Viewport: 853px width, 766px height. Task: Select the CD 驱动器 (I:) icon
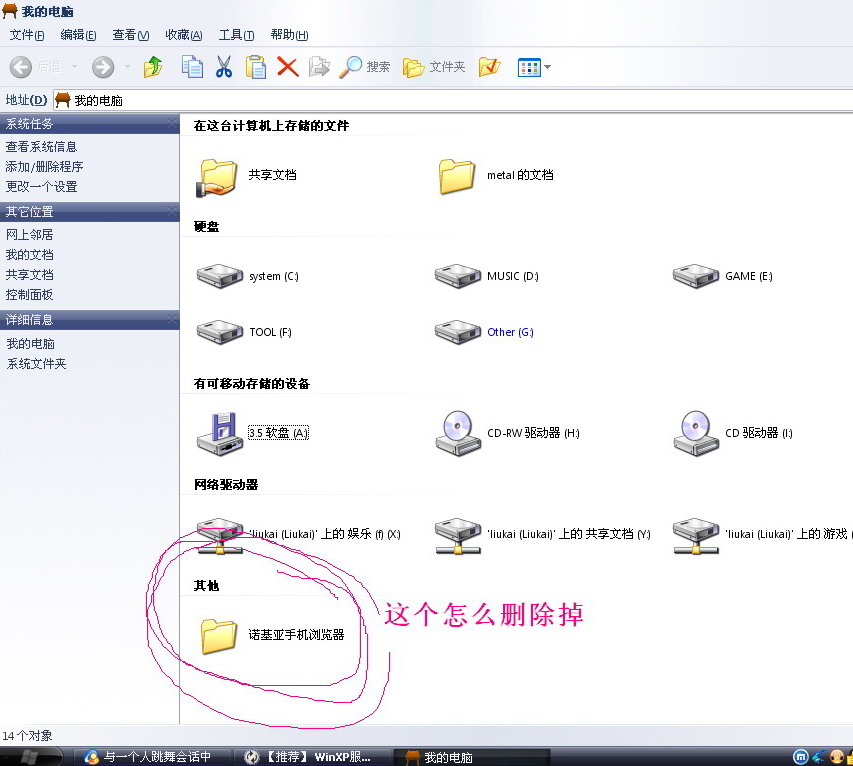coord(696,434)
